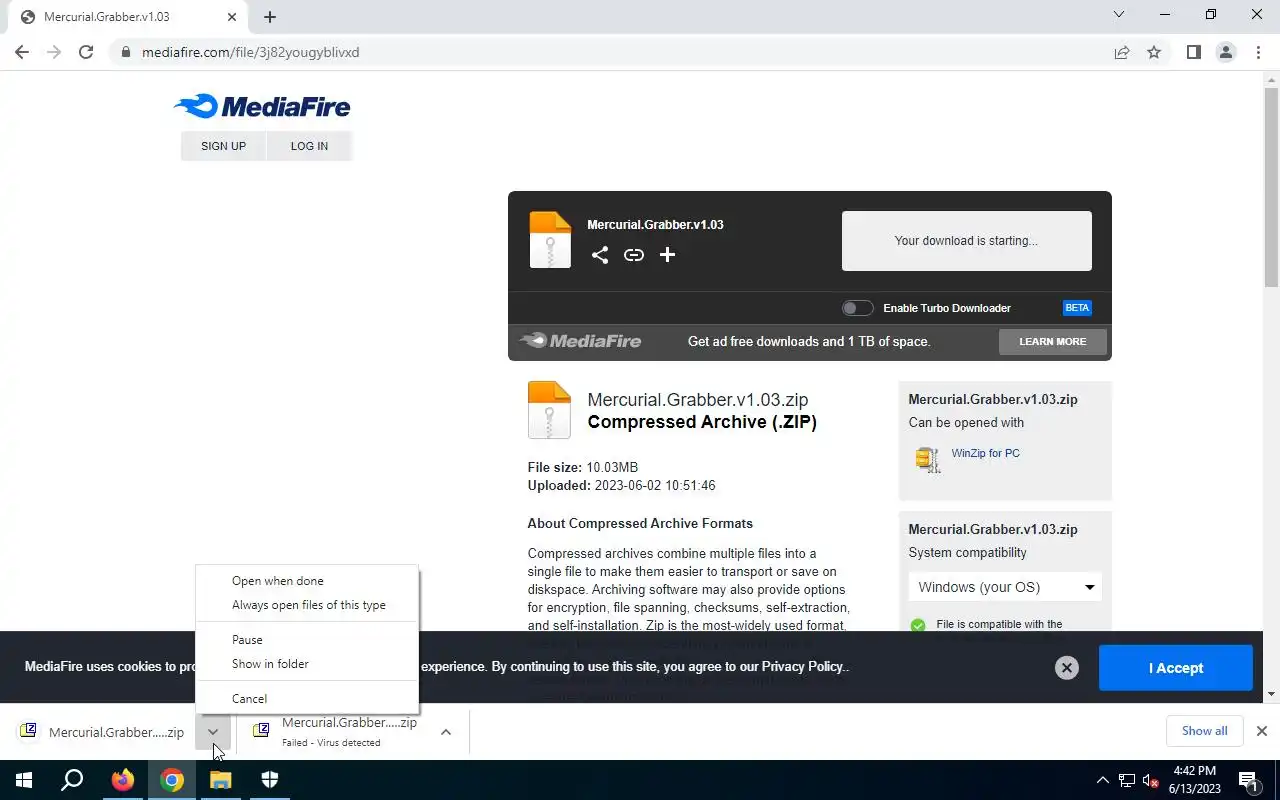Click the 'Compressed Archive (.ZIP)' heading
Screen dimensions: 1280x800
[x=702, y=422]
